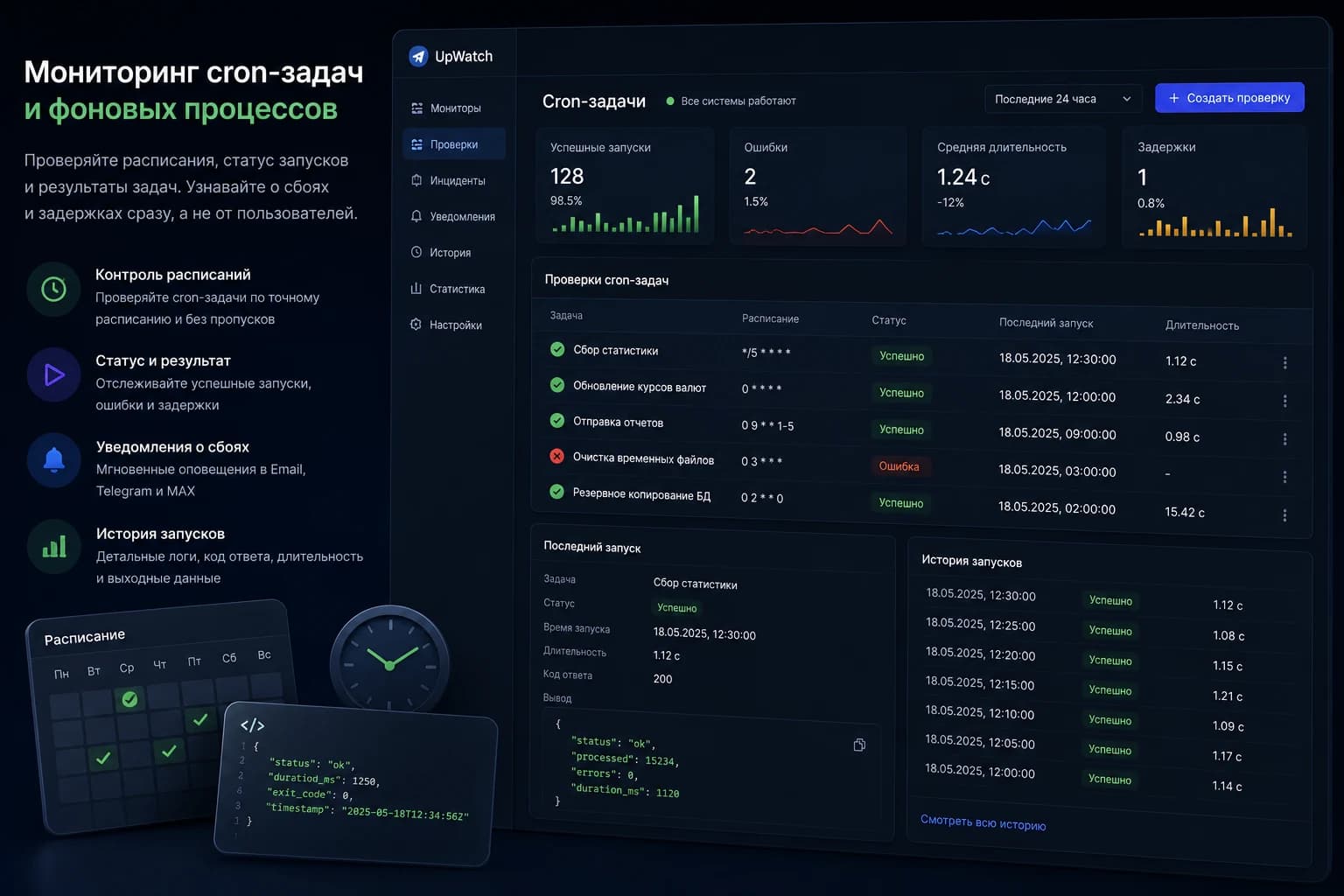Click the Мониторы sidebar icon

click(x=416, y=108)
